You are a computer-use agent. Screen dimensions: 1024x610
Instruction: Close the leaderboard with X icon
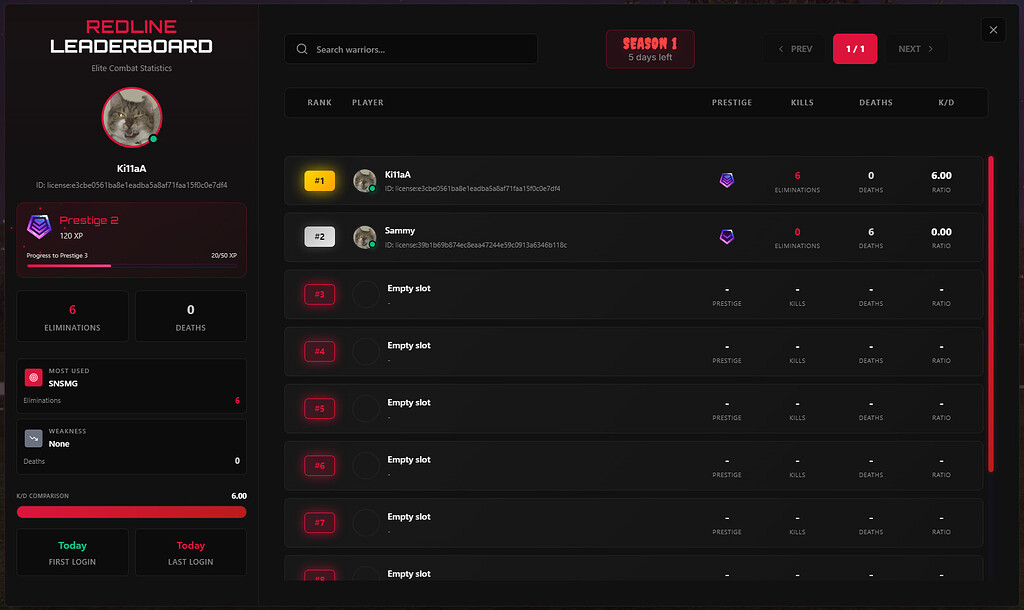pos(993,30)
